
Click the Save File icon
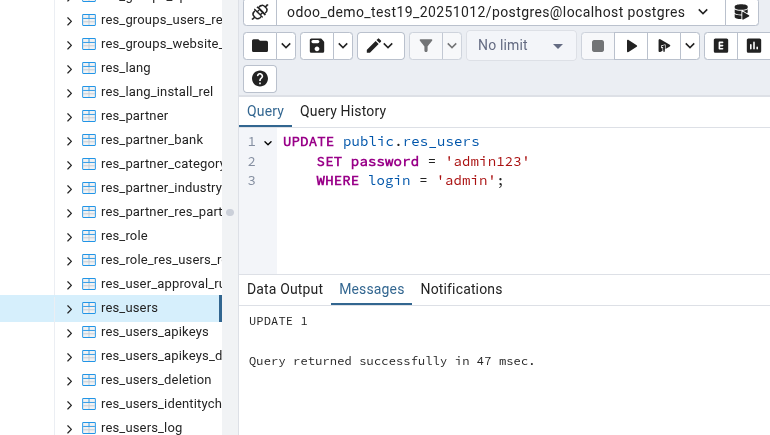pyautogui.click(x=317, y=46)
